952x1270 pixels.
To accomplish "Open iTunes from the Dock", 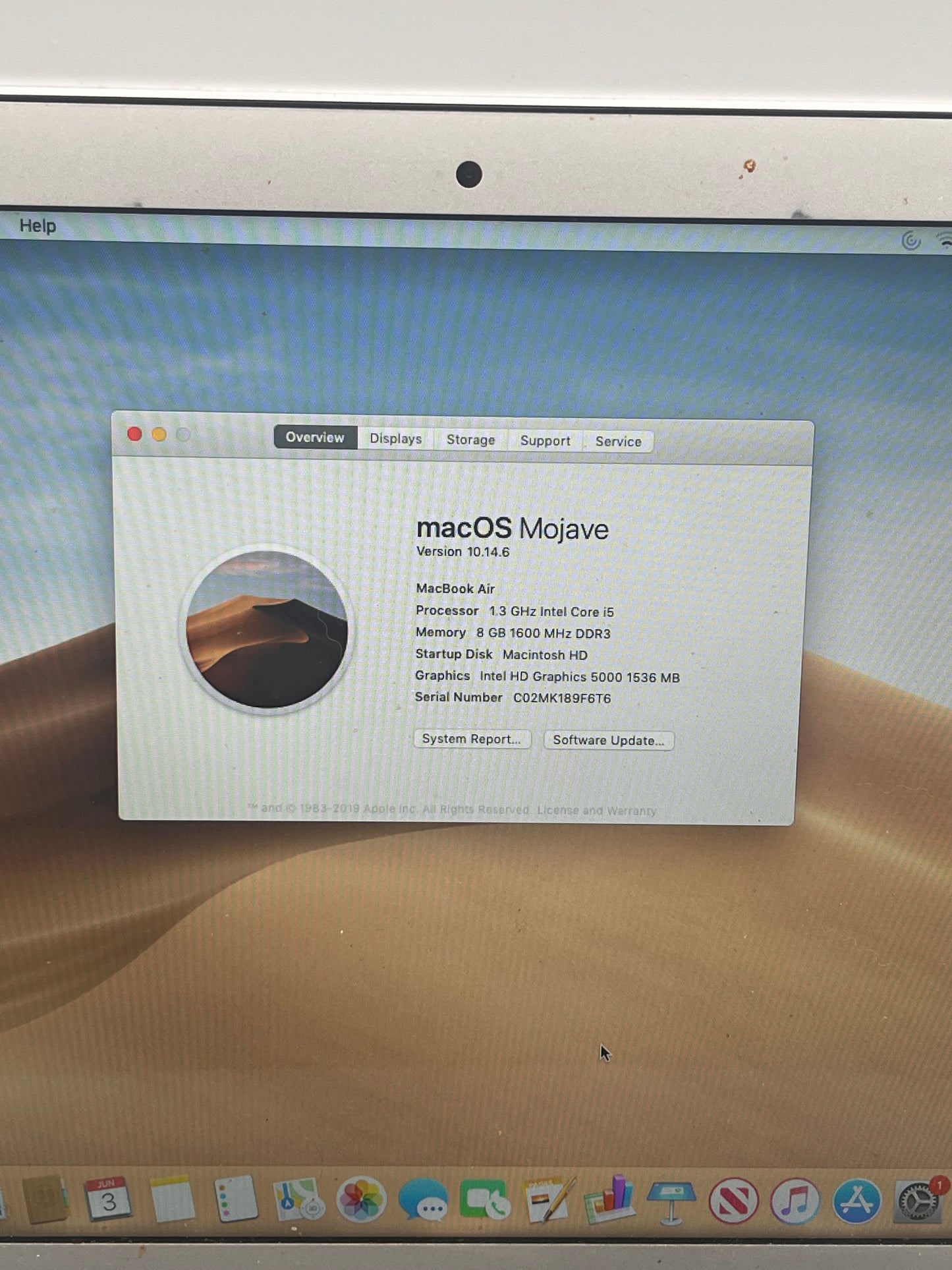I will [x=795, y=1201].
